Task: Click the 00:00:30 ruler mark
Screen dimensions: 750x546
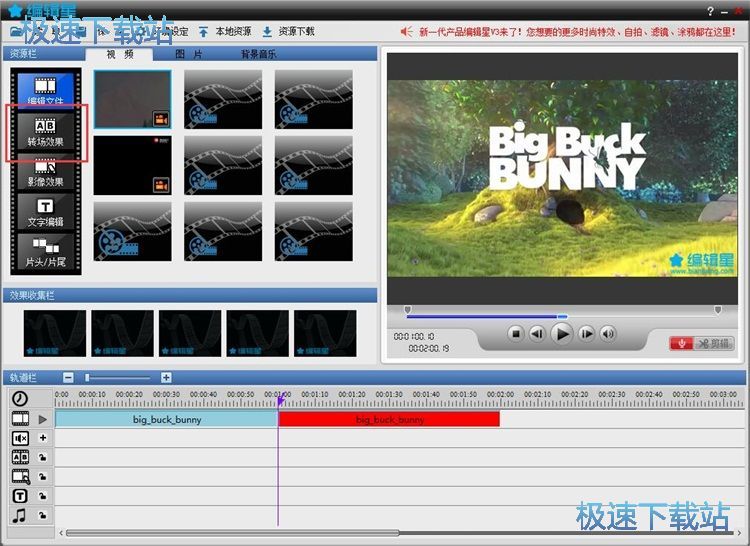Action: pyautogui.click(x=166, y=394)
